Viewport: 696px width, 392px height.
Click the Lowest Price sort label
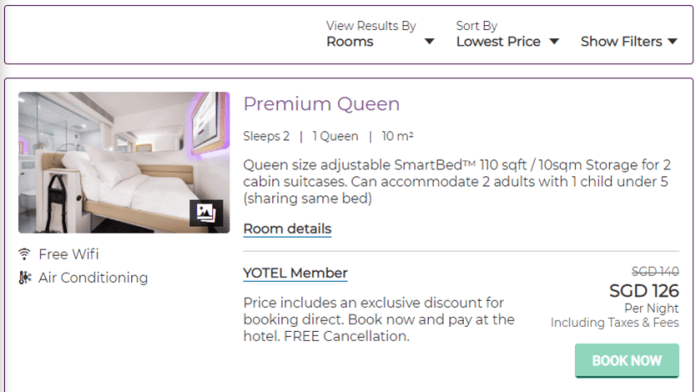pos(498,42)
